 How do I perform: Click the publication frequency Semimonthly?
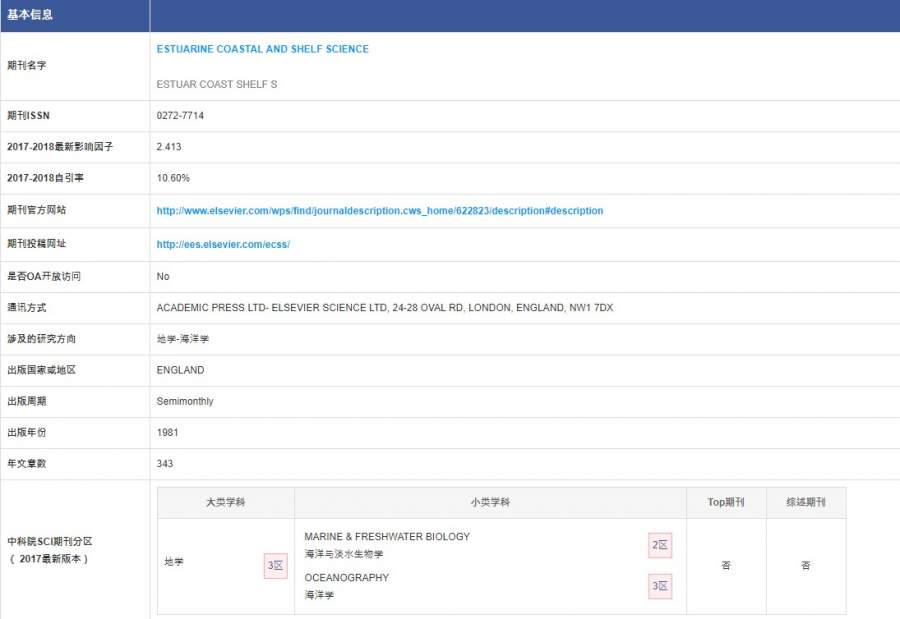tap(185, 401)
